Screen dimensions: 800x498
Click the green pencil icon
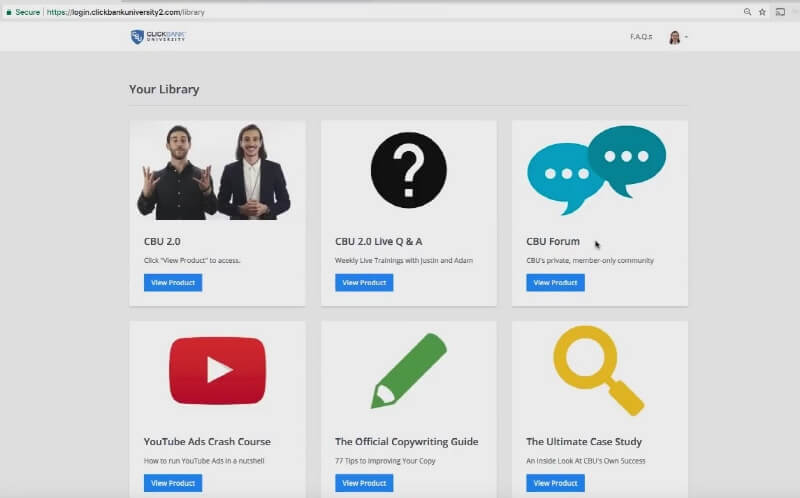coord(409,371)
